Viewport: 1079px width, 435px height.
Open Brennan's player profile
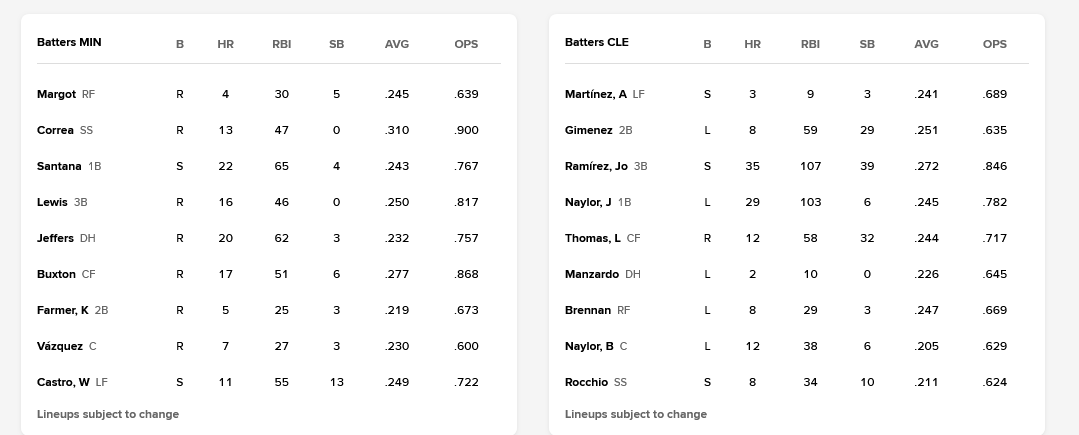[x=588, y=310]
